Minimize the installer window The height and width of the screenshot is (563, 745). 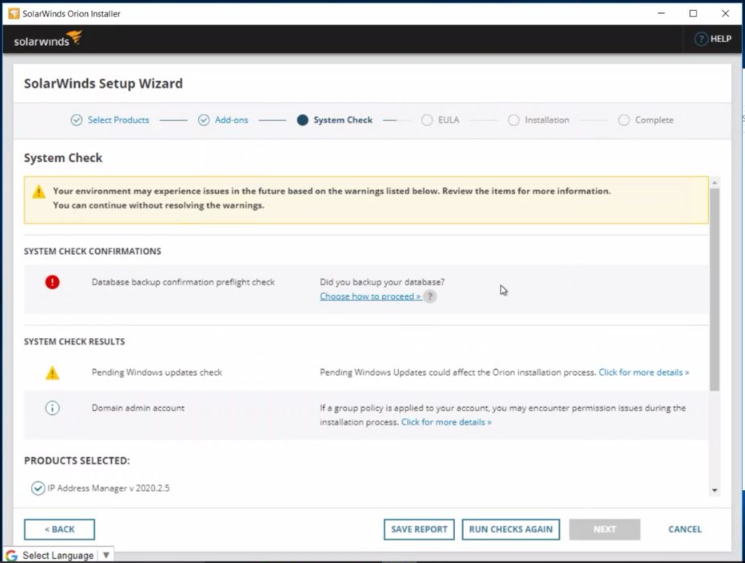pos(661,13)
